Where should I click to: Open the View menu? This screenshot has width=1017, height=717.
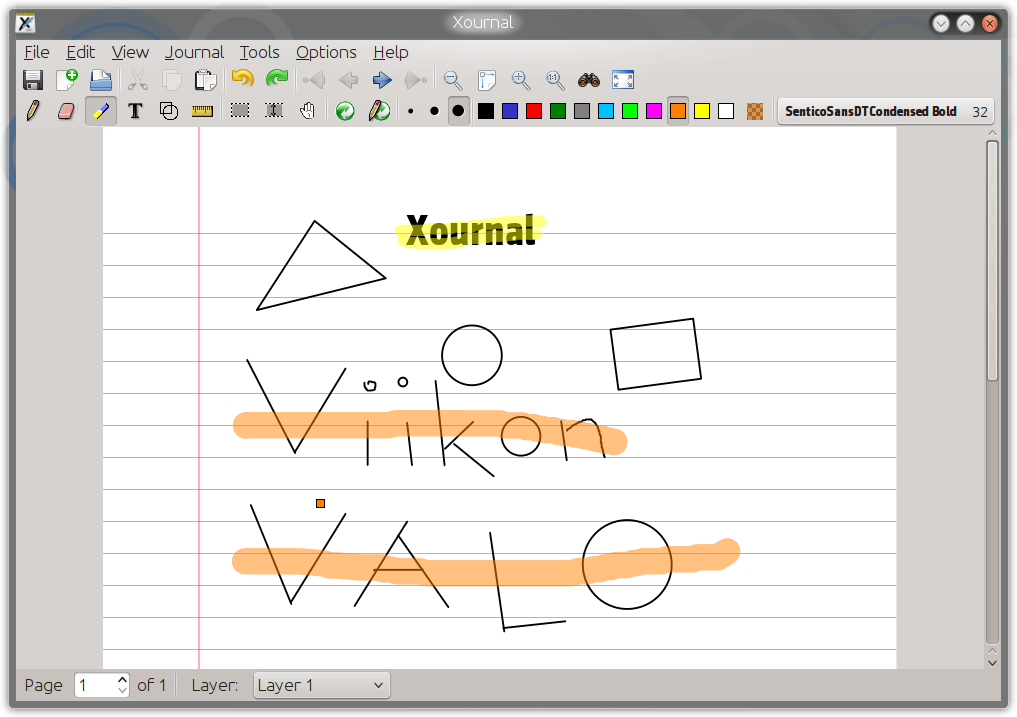click(x=130, y=52)
